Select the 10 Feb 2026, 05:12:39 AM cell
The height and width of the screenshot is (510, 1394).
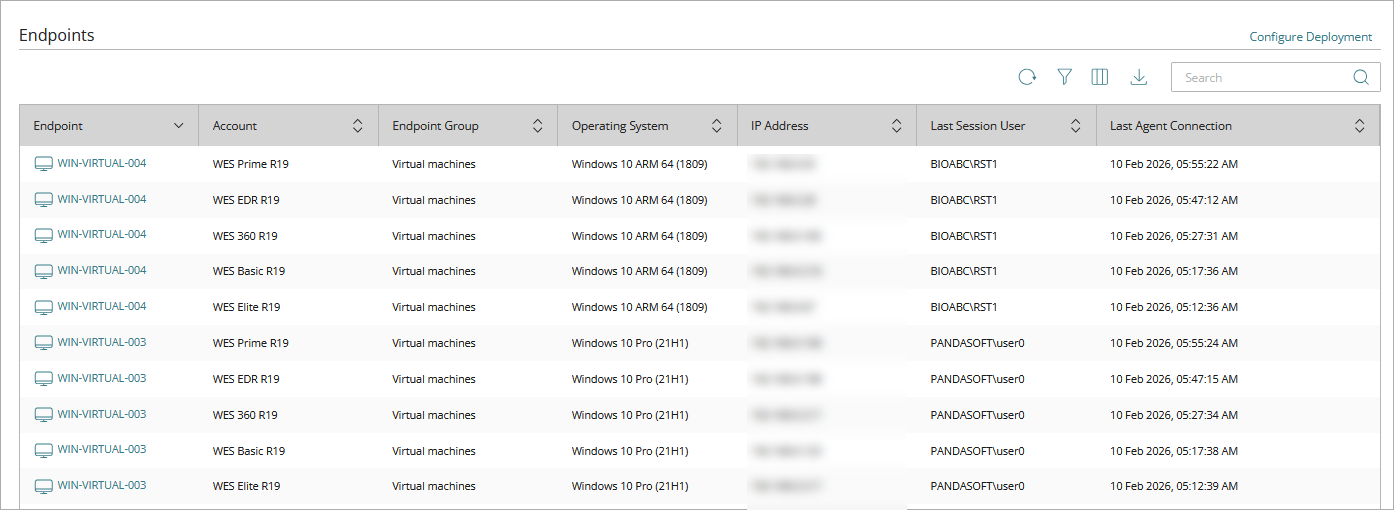(1174, 486)
